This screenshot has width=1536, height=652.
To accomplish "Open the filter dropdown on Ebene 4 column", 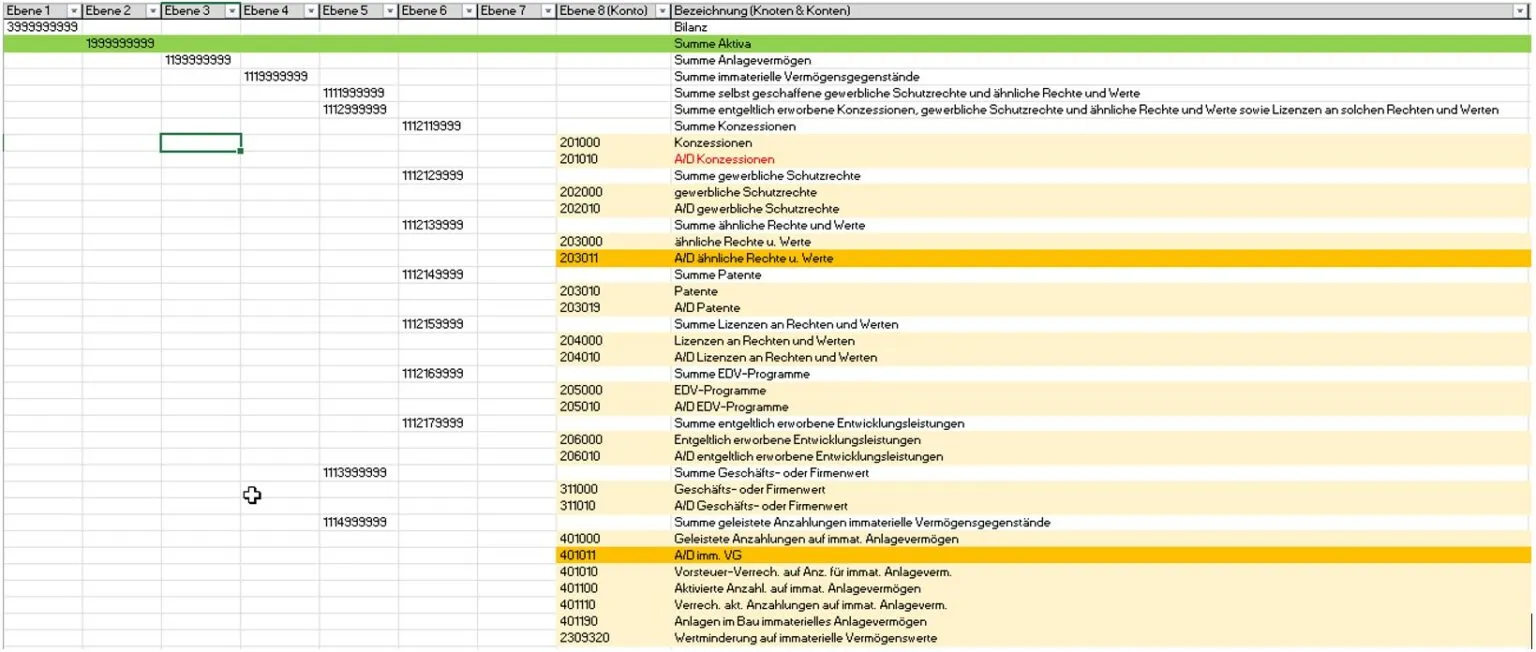I will tap(310, 10).
